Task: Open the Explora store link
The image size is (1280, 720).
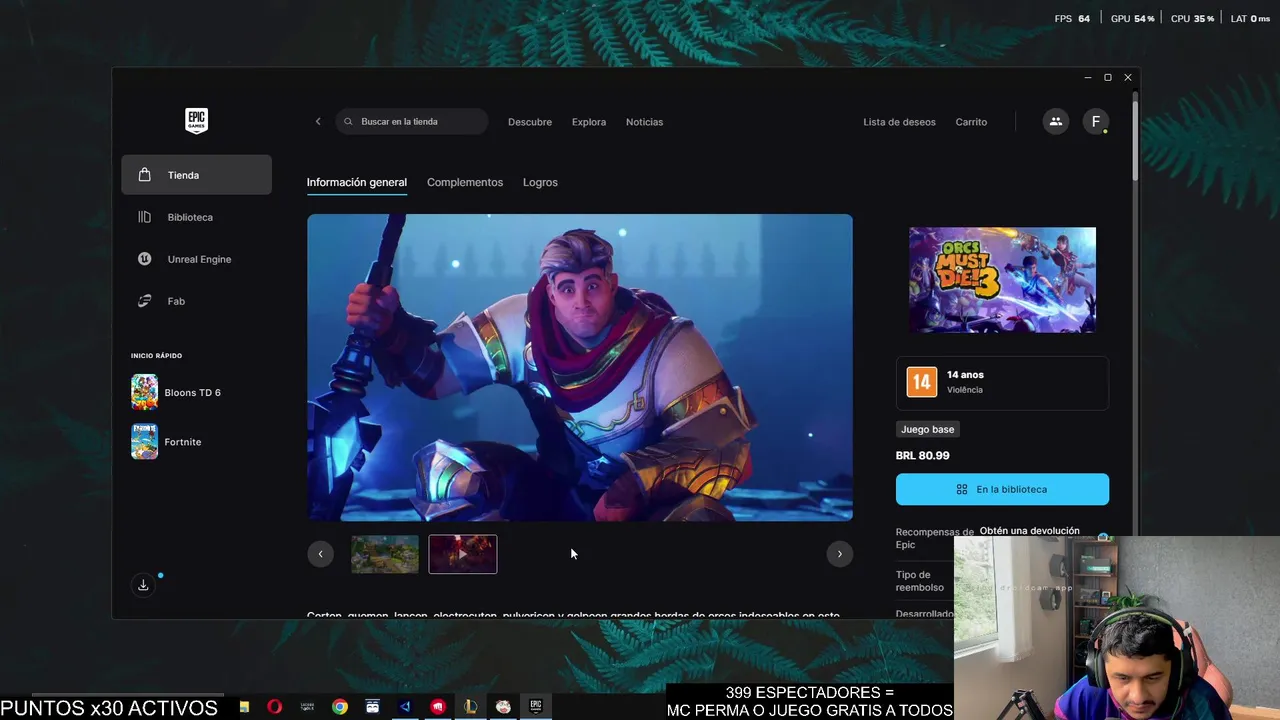Action: (x=589, y=122)
